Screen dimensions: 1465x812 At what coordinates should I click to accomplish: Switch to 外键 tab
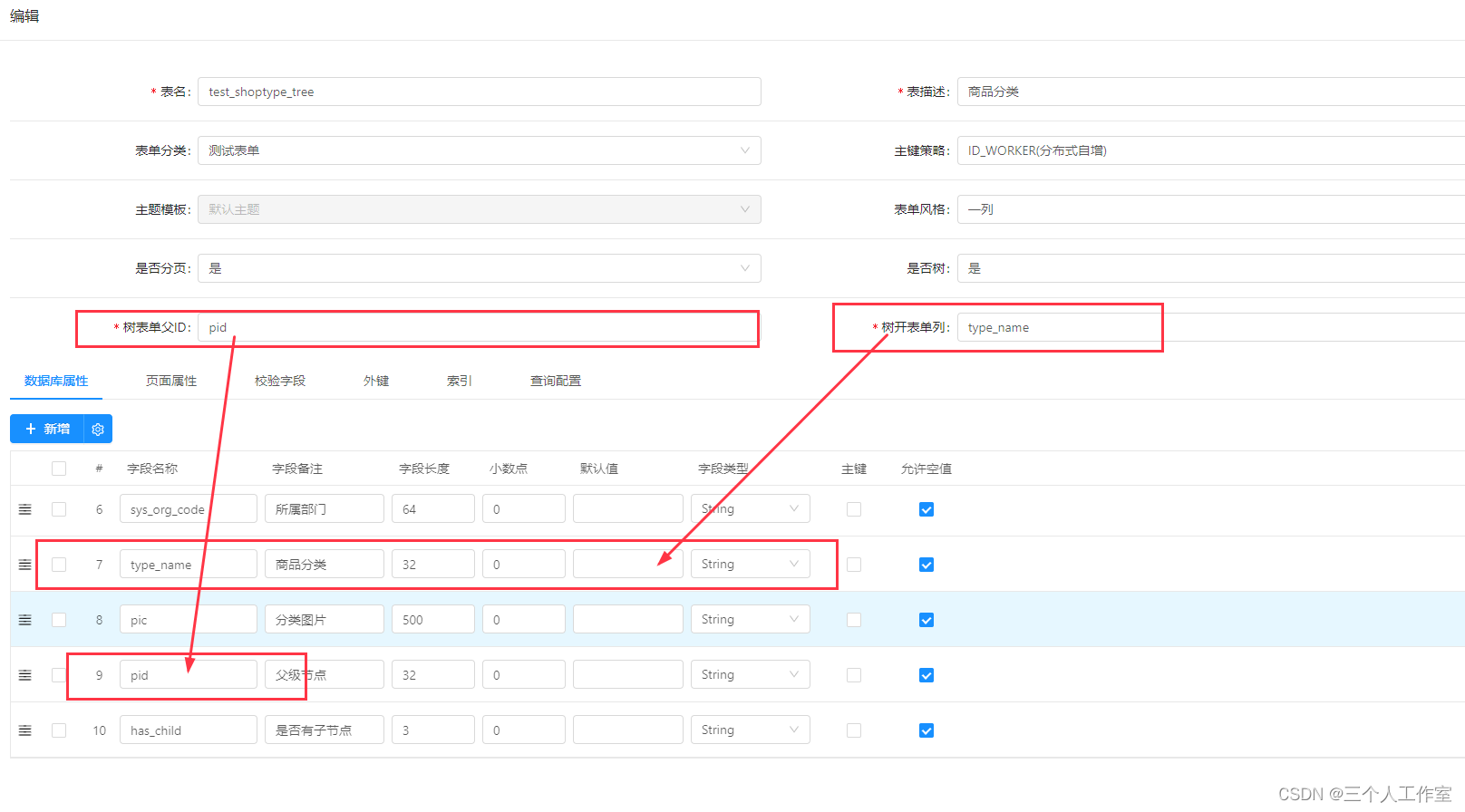click(376, 381)
